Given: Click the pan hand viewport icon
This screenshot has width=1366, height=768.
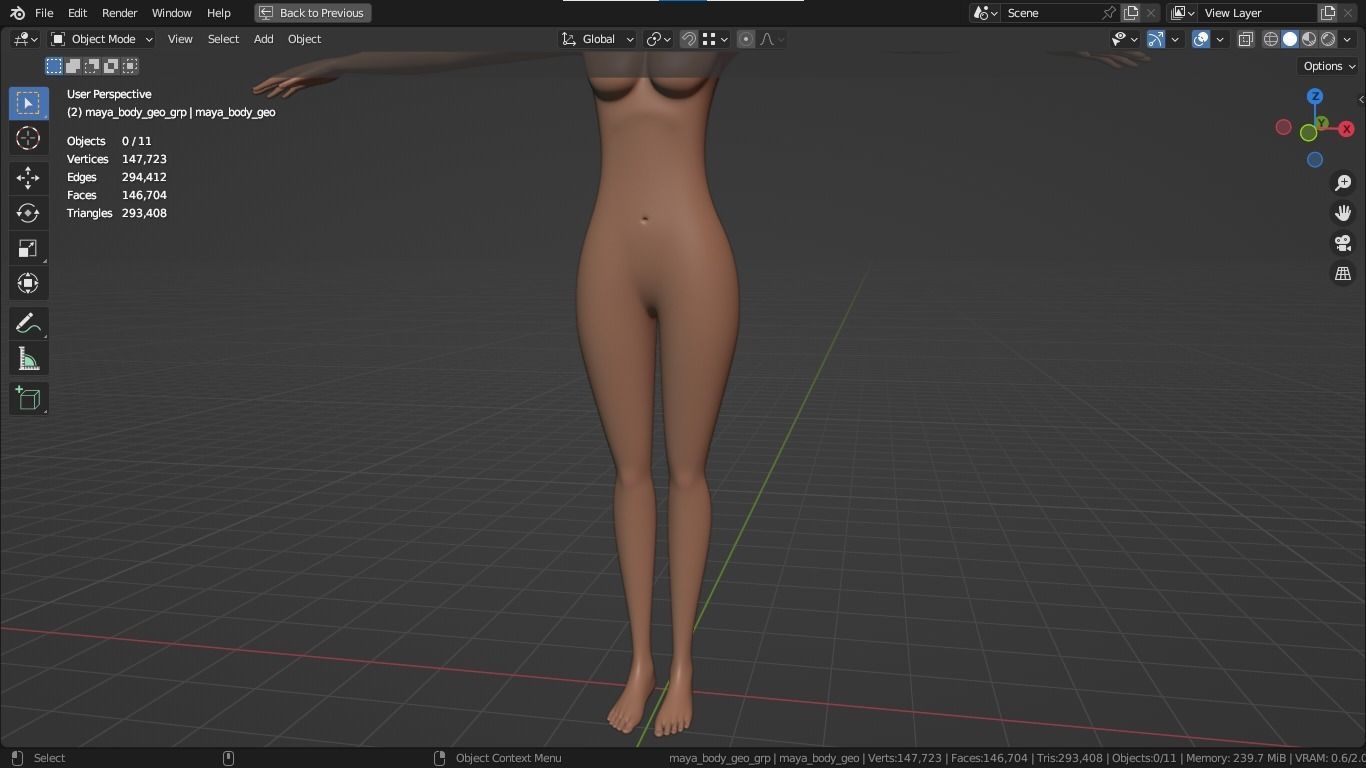Looking at the screenshot, I should 1343,213.
